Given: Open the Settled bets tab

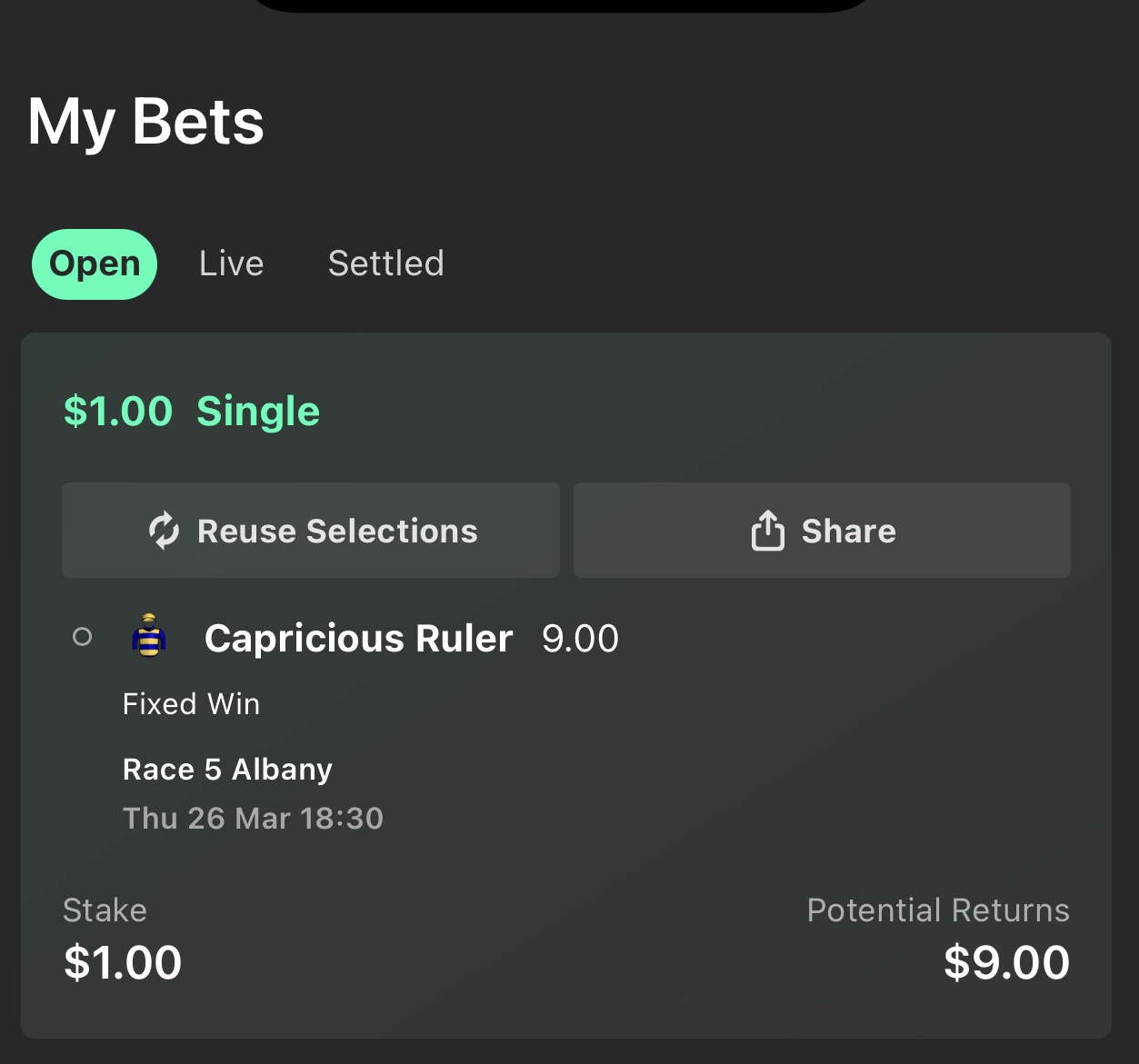Looking at the screenshot, I should tap(385, 264).
